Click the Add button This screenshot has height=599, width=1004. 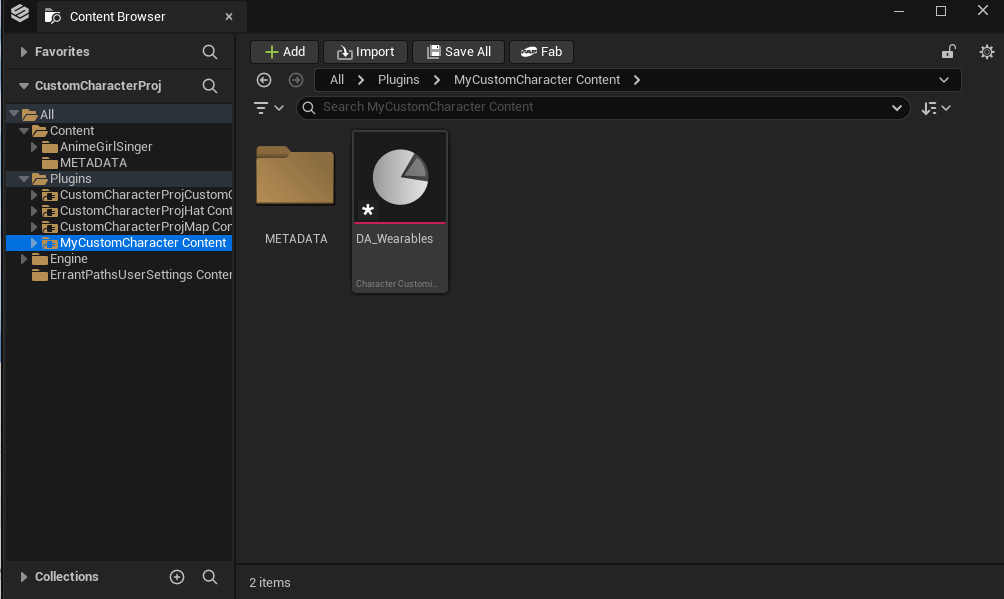[284, 52]
